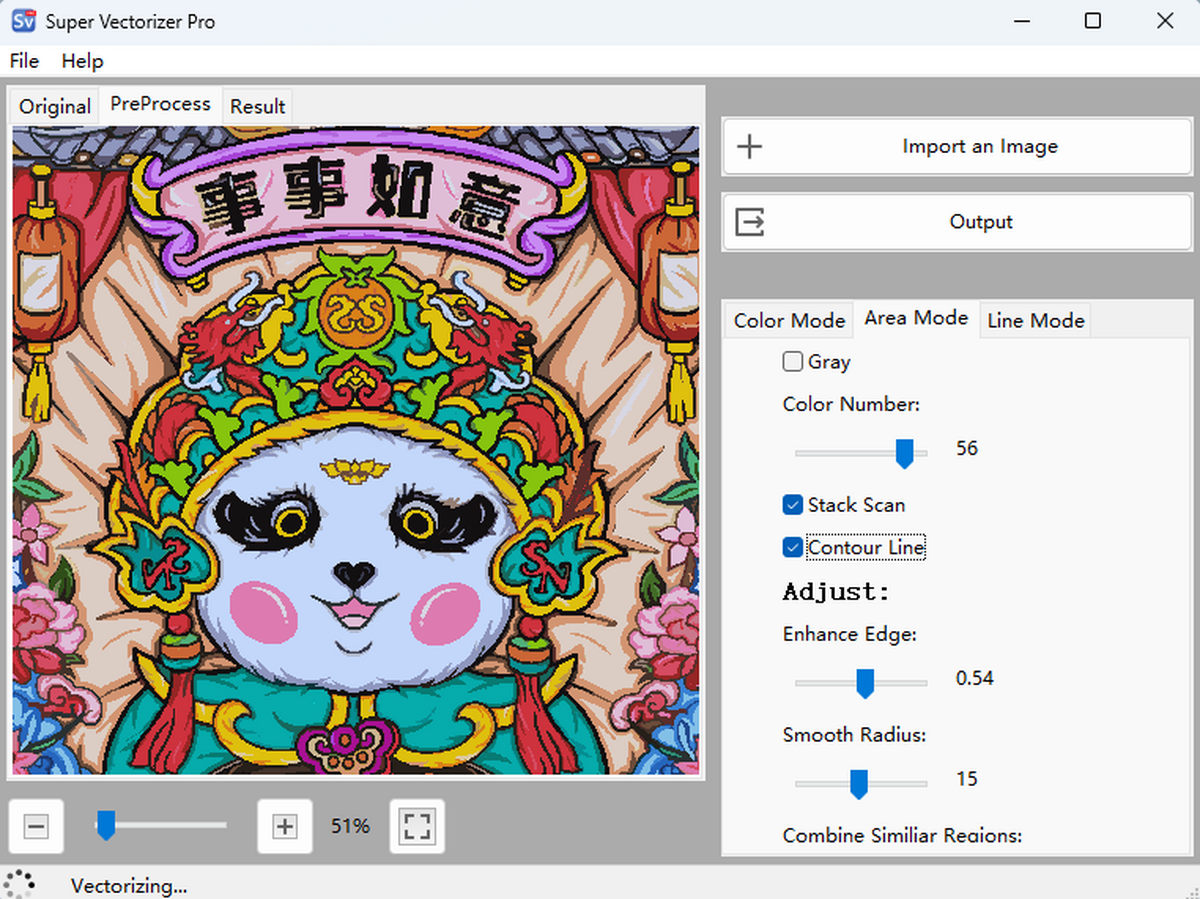Click the Super Vectorizer Pro title bar icon
The height and width of the screenshot is (899, 1200).
[x=22, y=20]
